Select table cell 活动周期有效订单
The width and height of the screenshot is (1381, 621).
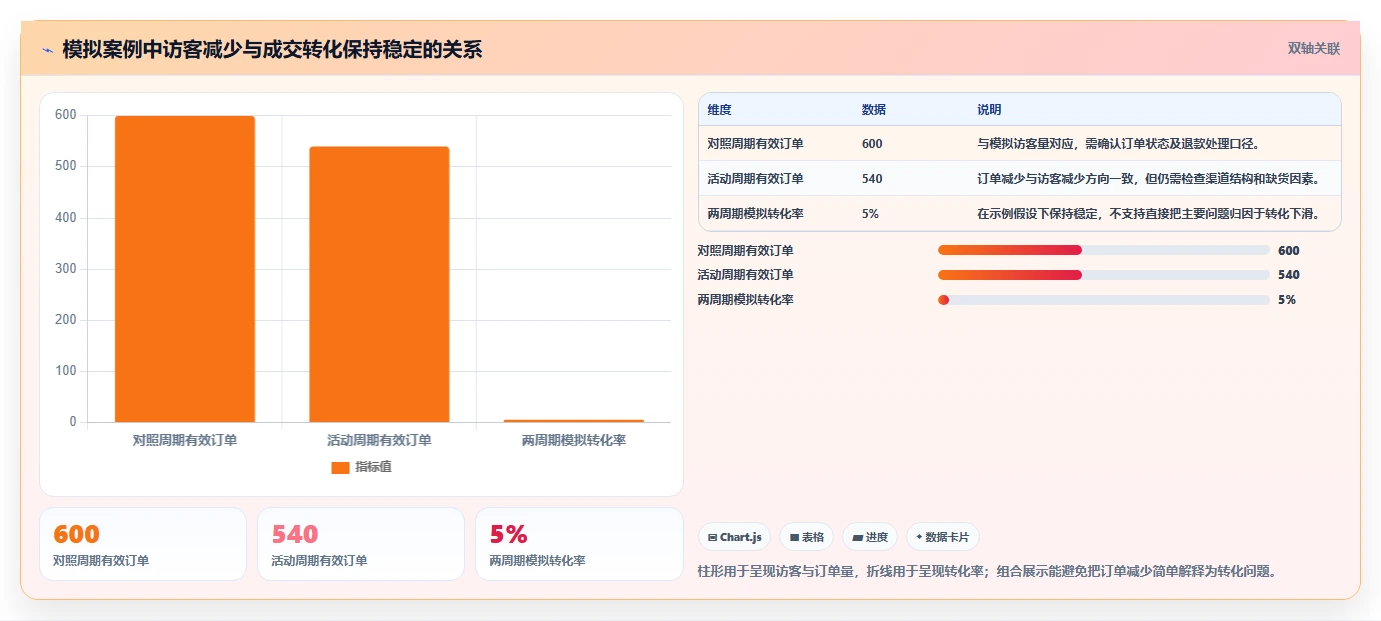(x=755, y=179)
